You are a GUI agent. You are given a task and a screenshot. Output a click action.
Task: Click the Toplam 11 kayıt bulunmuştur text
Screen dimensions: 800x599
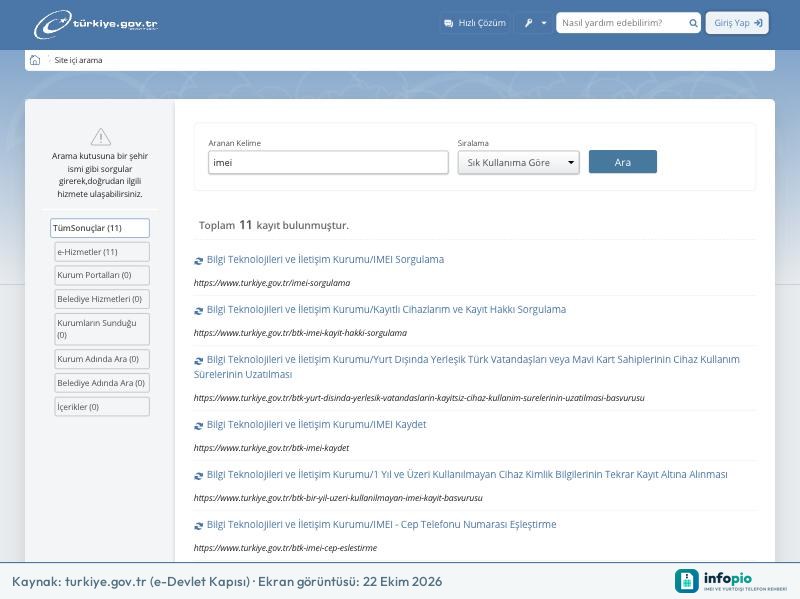(x=273, y=225)
